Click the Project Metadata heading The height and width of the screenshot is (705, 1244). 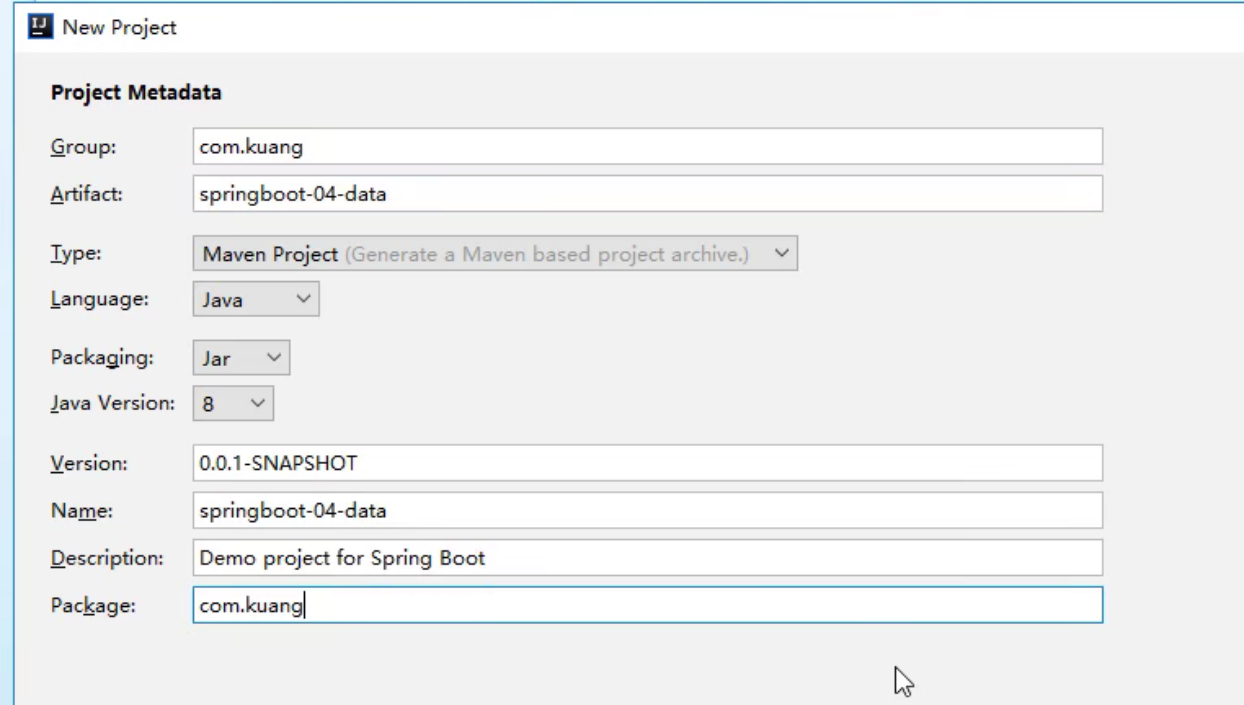tap(136, 93)
